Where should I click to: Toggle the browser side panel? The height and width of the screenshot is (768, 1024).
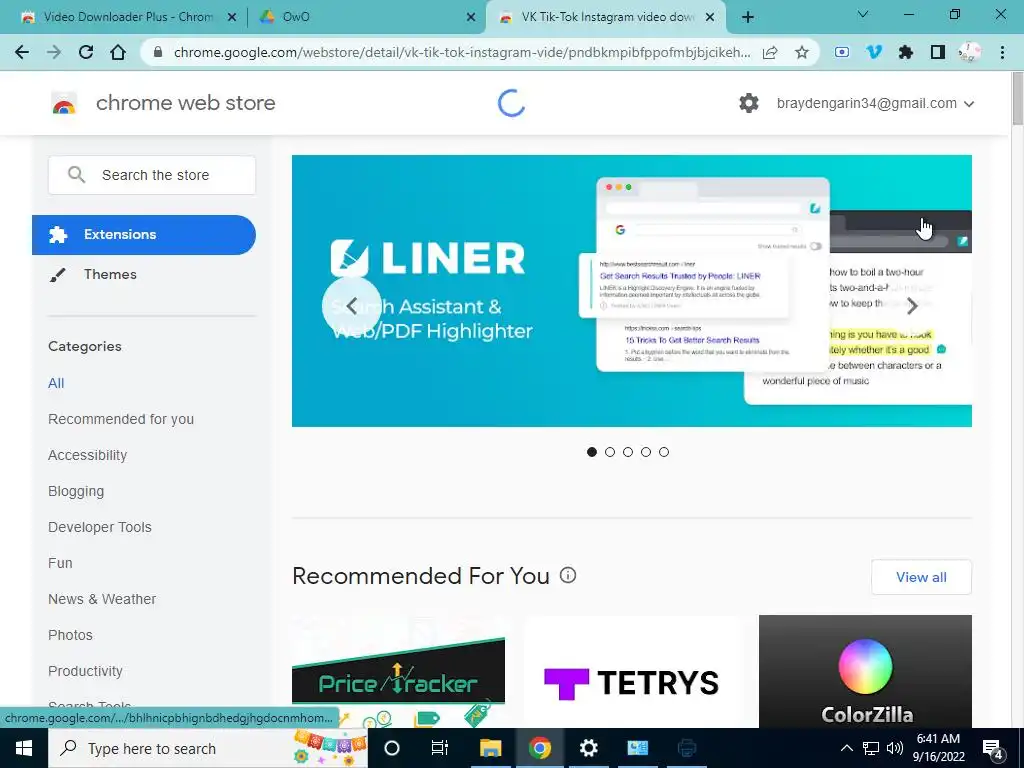pyautogui.click(x=938, y=52)
